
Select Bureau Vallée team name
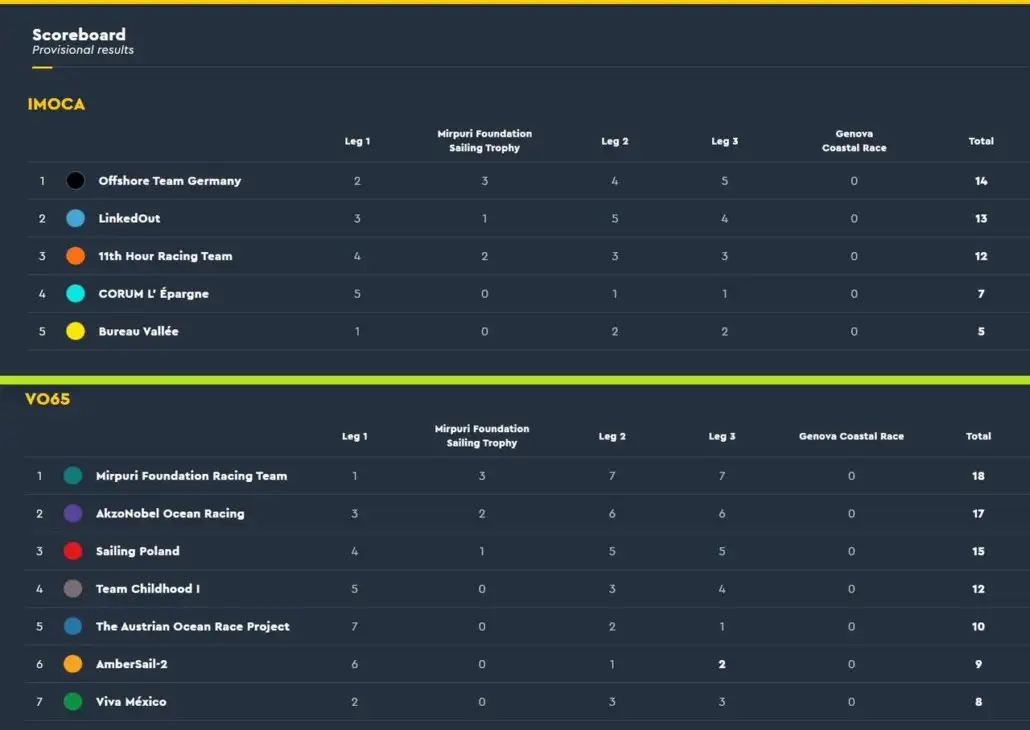click(x=139, y=331)
